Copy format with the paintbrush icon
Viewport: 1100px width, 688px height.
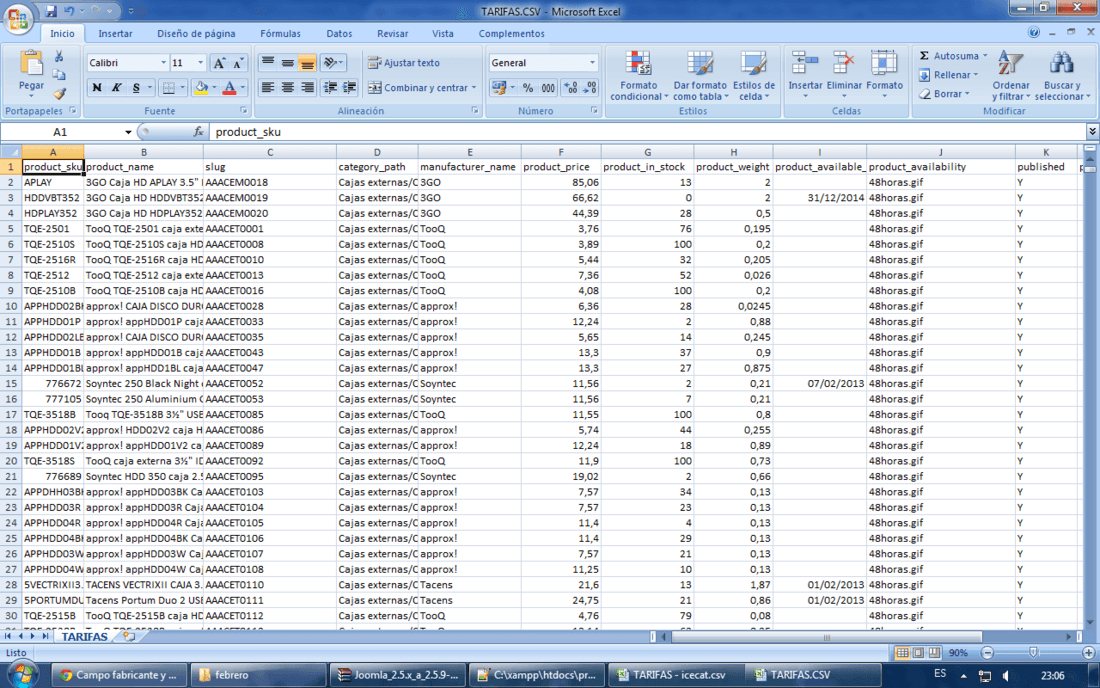click(x=59, y=93)
